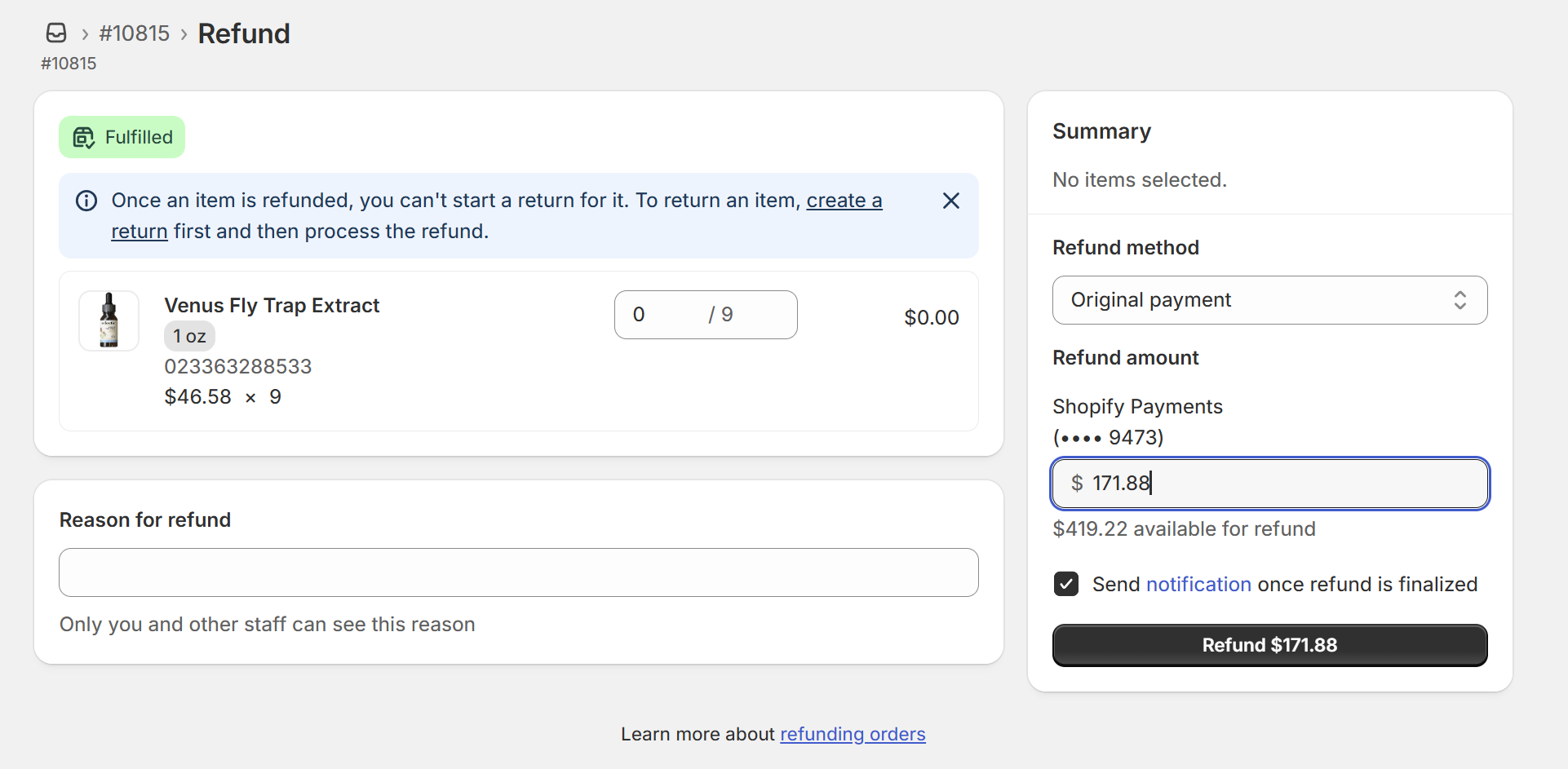Click the refund quantity field

click(706, 315)
